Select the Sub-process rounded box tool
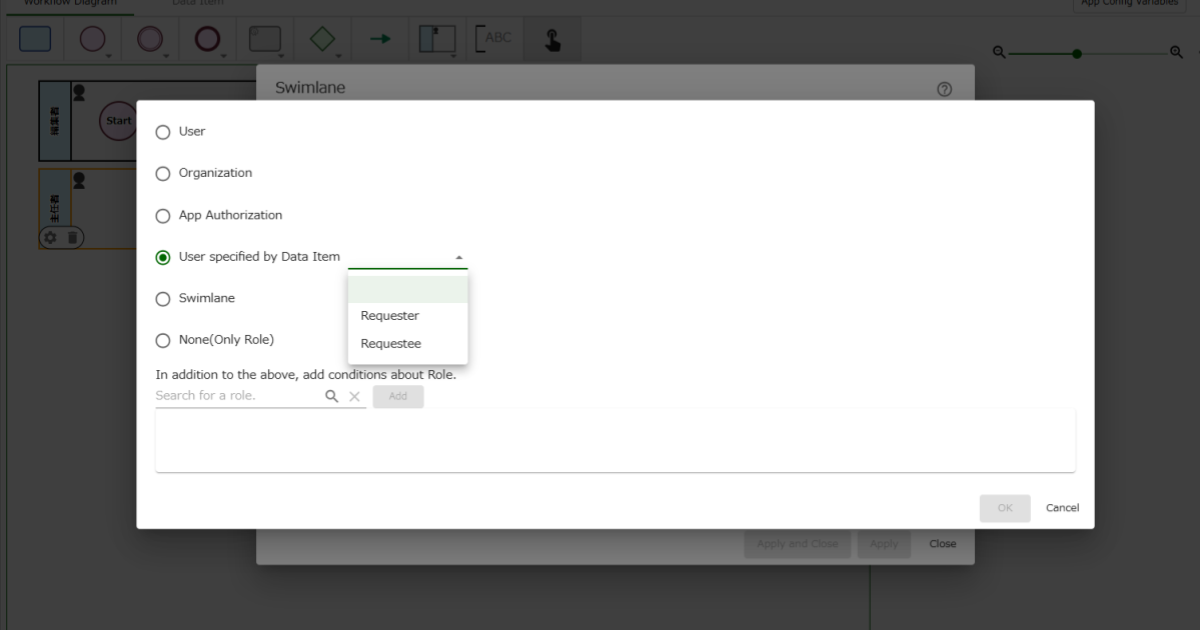The height and width of the screenshot is (630, 1200). click(x=265, y=39)
